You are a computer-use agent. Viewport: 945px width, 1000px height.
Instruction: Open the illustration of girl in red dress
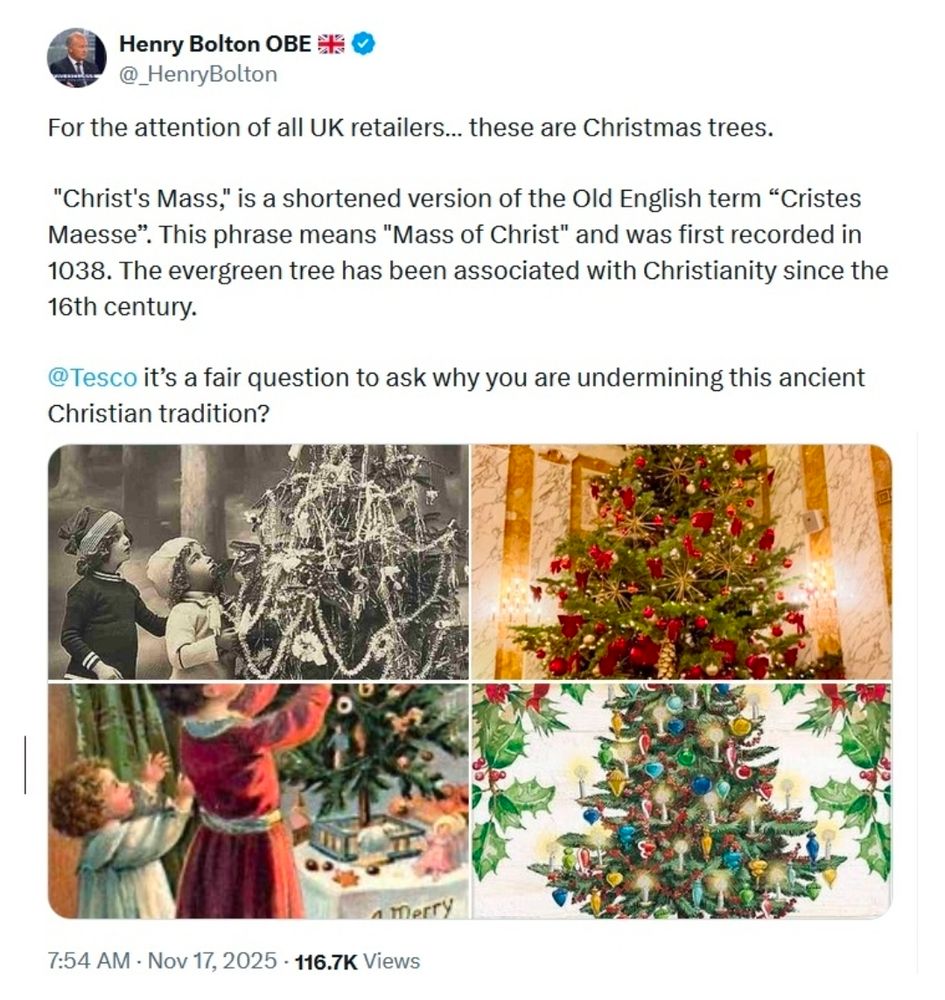pyautogui.click(x=257, y=801)
